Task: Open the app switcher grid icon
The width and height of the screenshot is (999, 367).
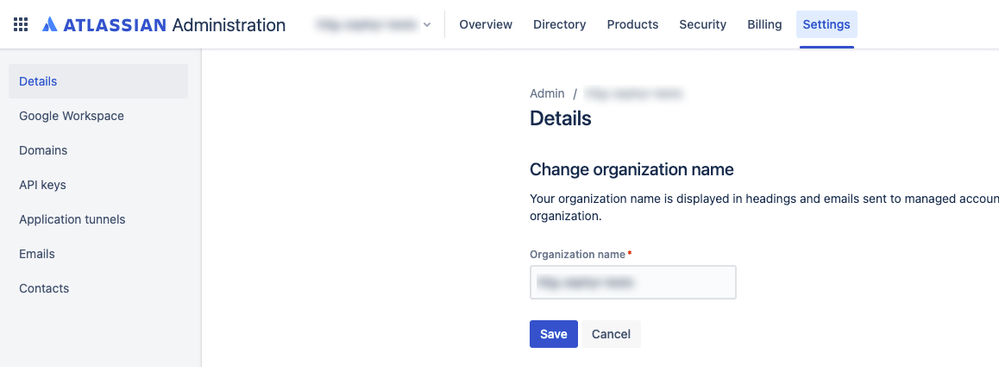Action: pos(20,25)
